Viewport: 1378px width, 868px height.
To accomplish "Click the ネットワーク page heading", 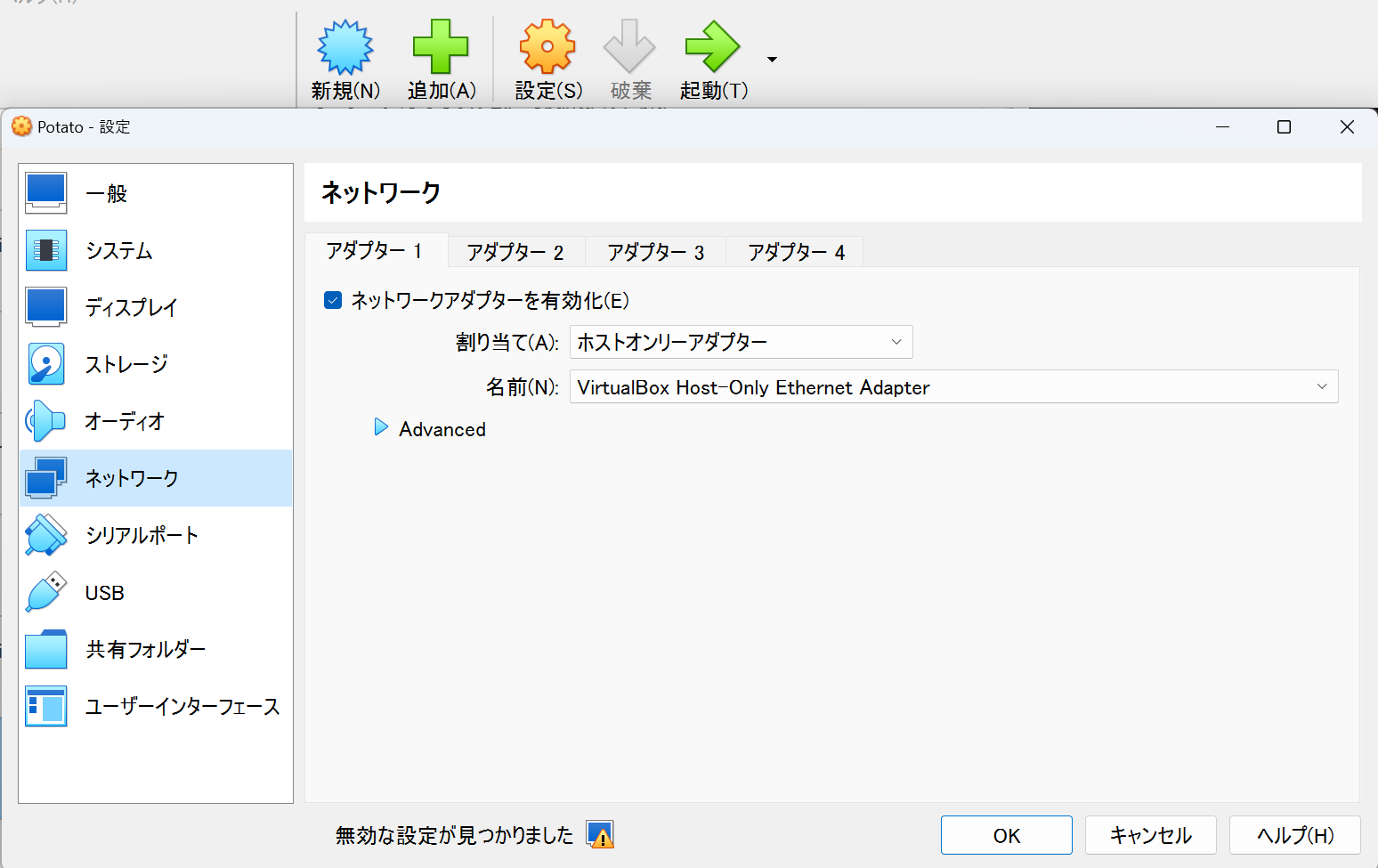I will click(x=381, y=192).
